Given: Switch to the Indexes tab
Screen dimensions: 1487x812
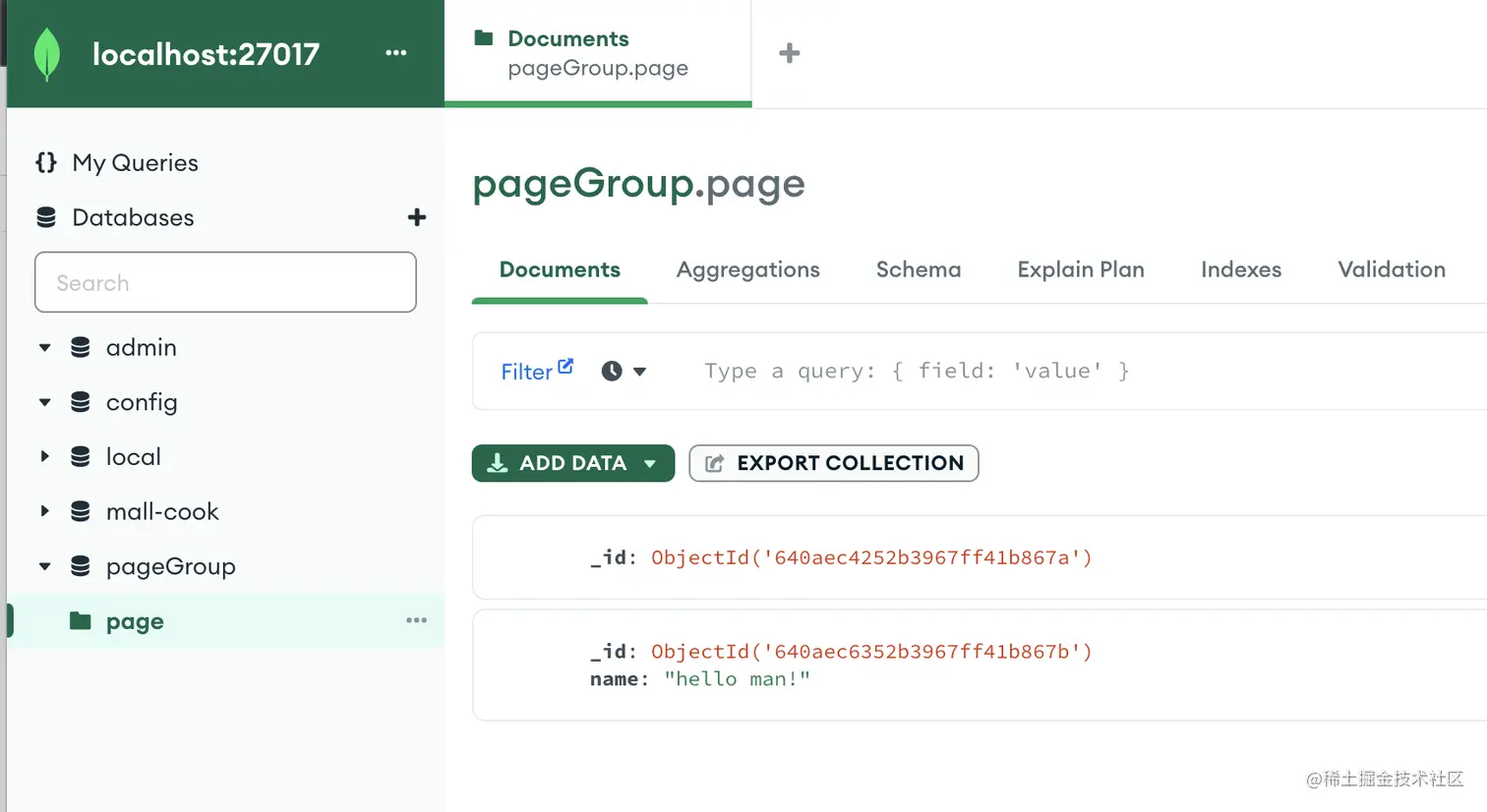Looking at the screenshot, I should pos(1241,269).
